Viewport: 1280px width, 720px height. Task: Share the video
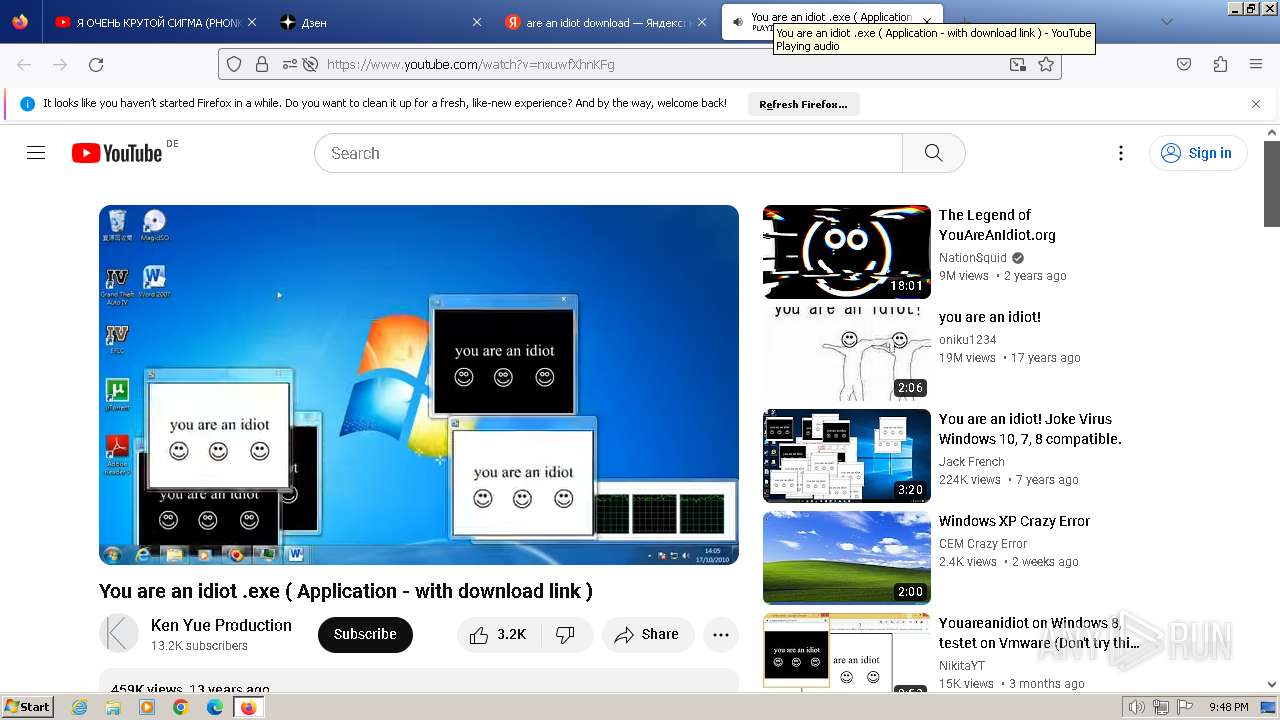point(648,635)
